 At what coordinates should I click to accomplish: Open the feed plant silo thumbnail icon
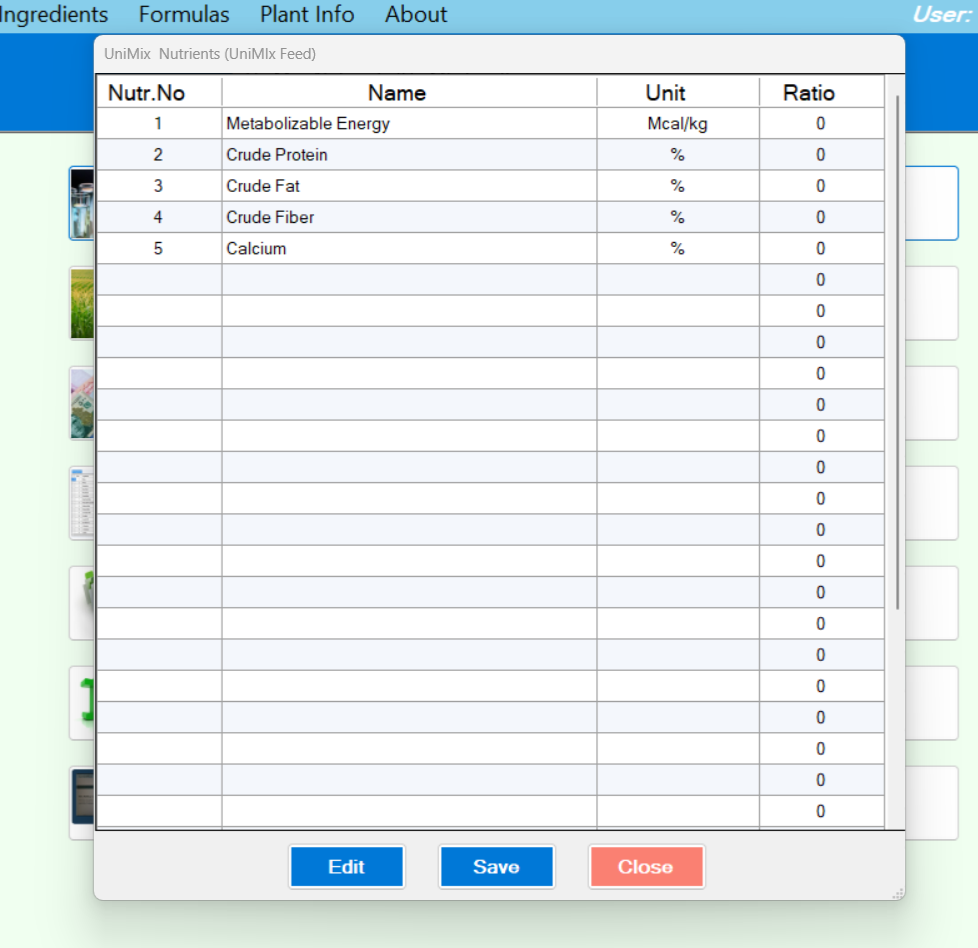click(81, 203)
